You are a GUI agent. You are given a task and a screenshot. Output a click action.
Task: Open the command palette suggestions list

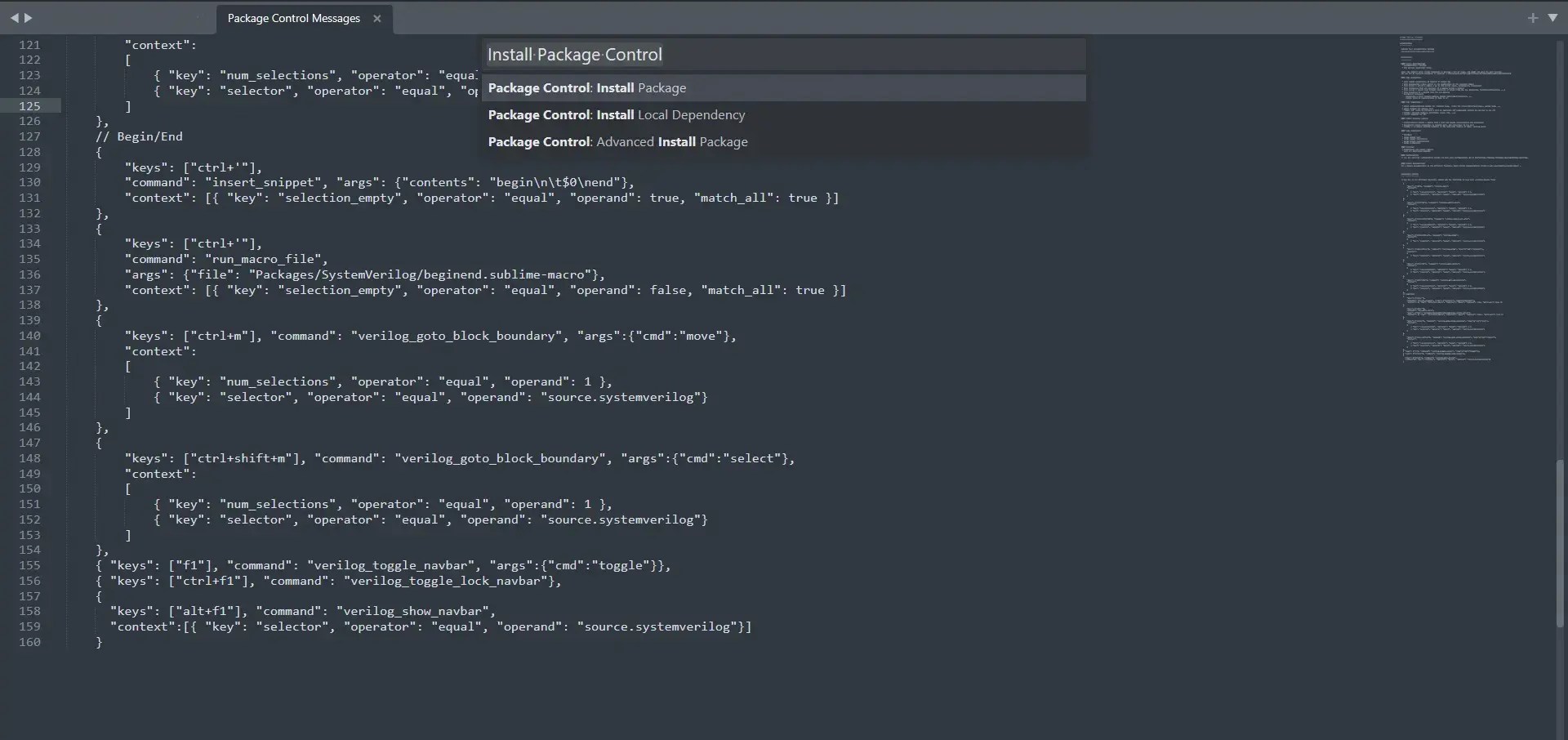[784, 114]
